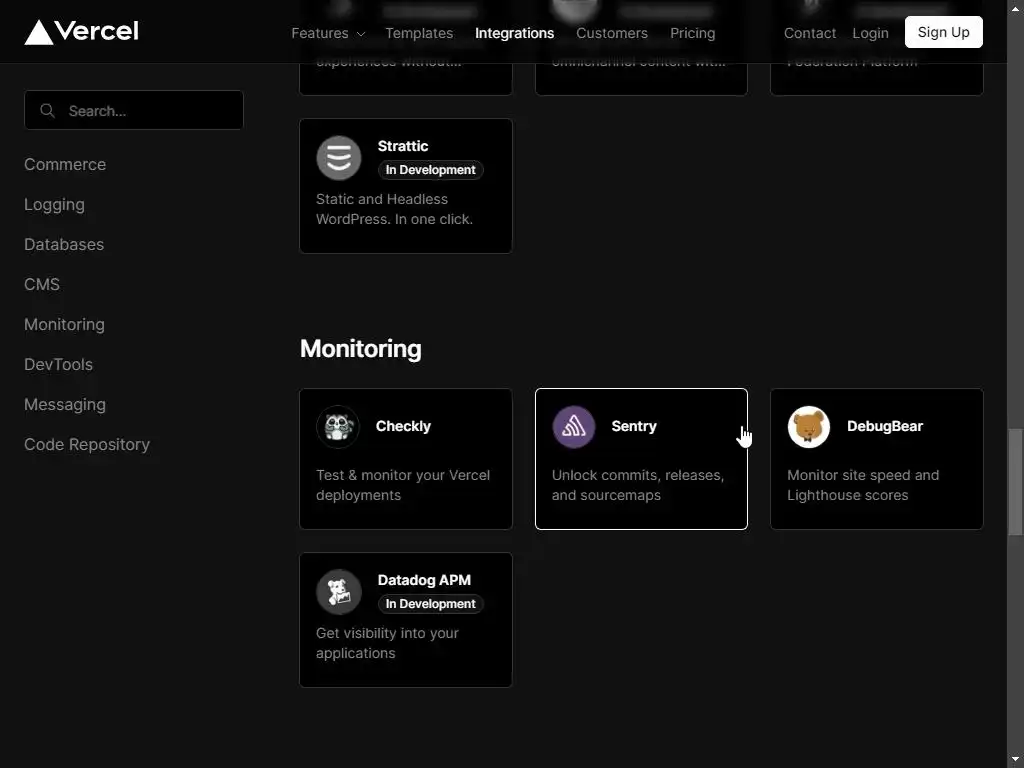Image resolution: width=1024 pixels, height=768 pixels.
Task: Expand the Features dropdown chevron
Action: pos(361,34)
